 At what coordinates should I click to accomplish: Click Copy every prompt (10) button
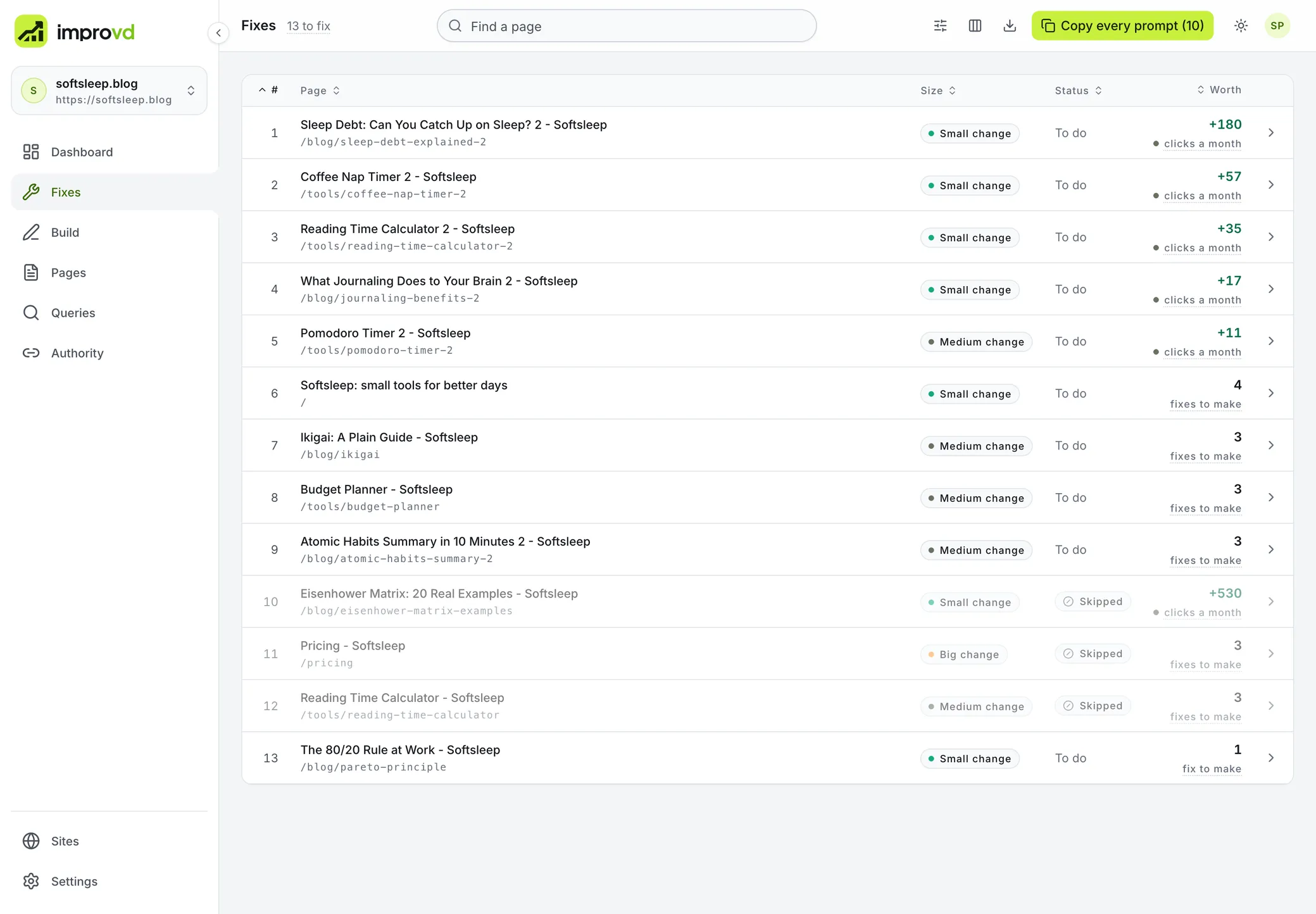coord(1122,26)
